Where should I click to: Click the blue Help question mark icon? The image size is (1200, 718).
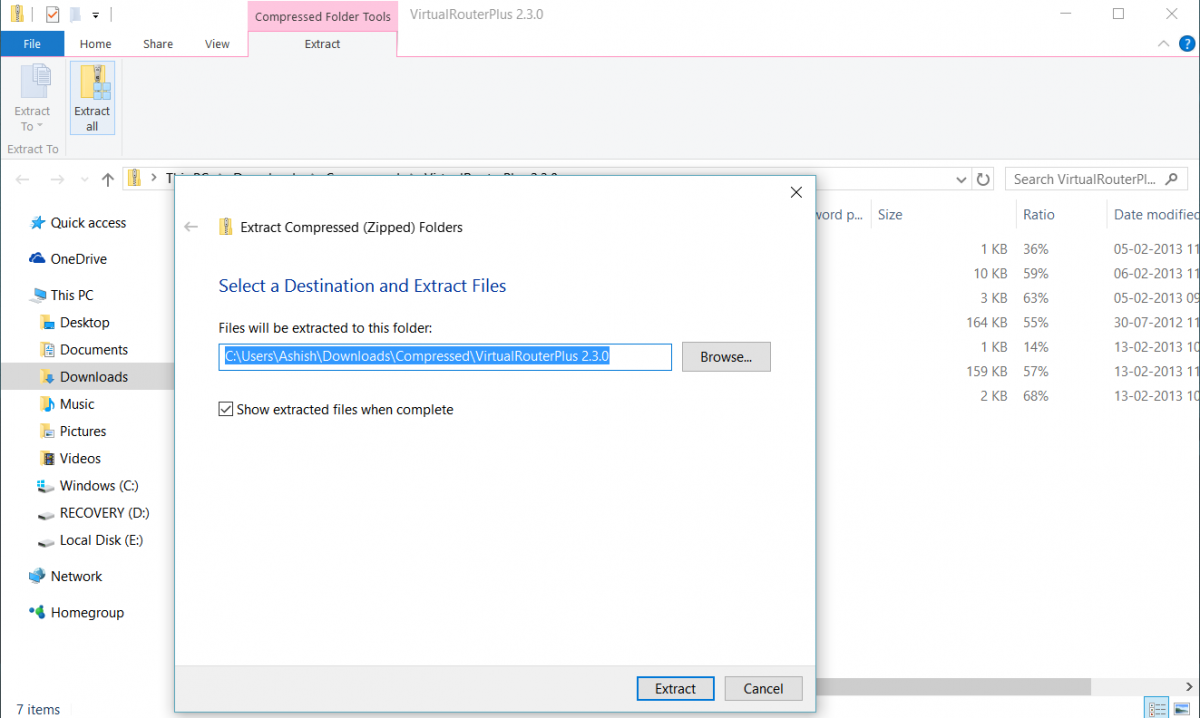(1187, 44)
